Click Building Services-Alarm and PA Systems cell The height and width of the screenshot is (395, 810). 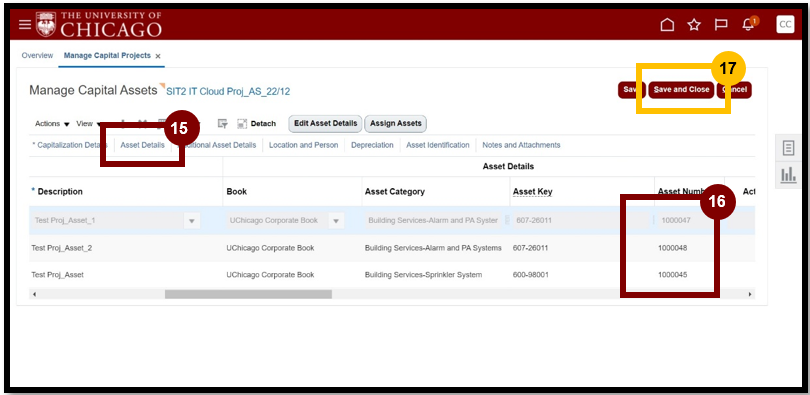433,248
